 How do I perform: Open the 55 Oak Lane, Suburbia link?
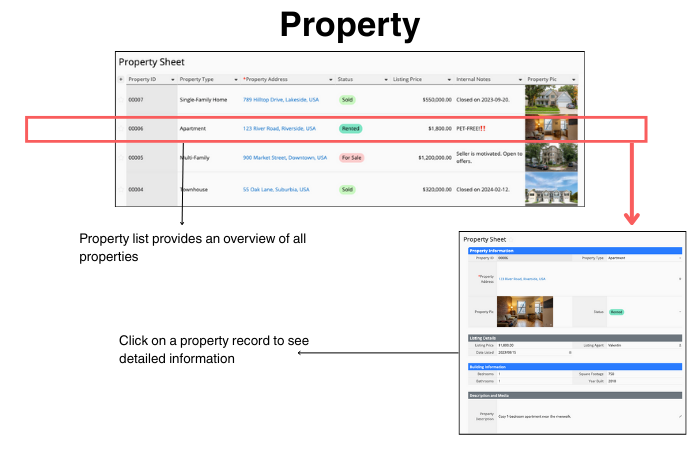click(x=274, y=188)
